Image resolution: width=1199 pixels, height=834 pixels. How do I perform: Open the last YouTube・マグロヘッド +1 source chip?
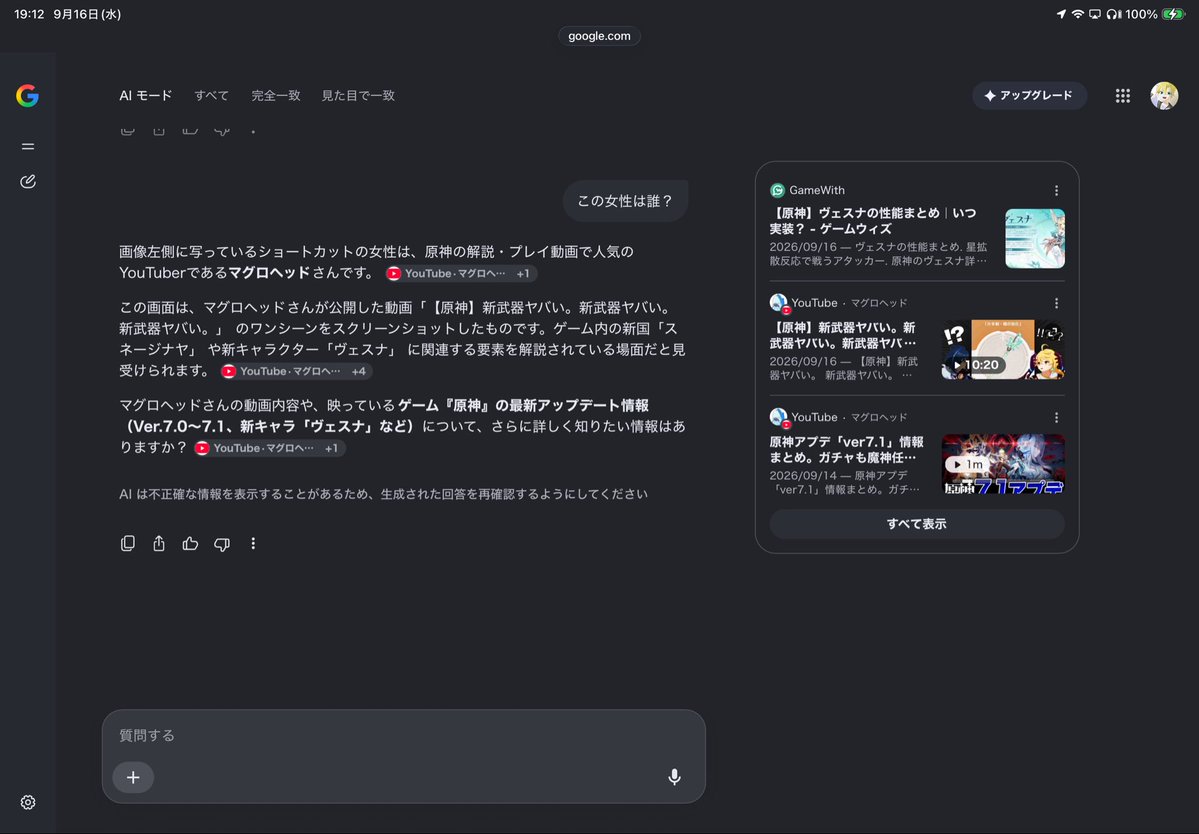tap(268, 448)
